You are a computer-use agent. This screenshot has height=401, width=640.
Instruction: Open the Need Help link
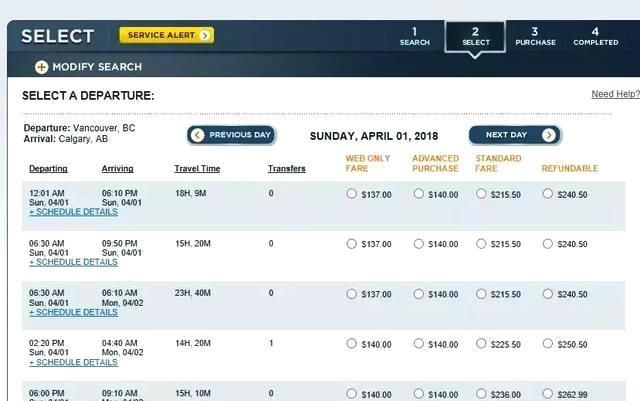pos(616,94)
